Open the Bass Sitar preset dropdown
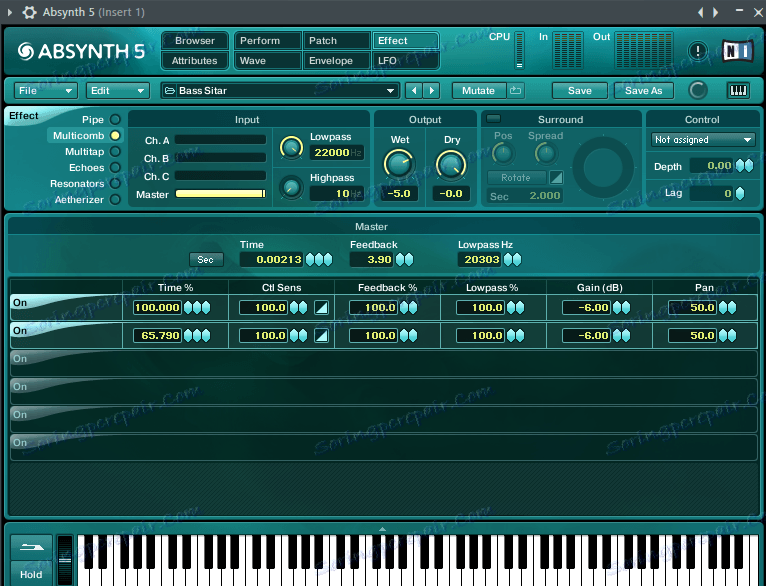766x586 pixels. pos(280,91)
